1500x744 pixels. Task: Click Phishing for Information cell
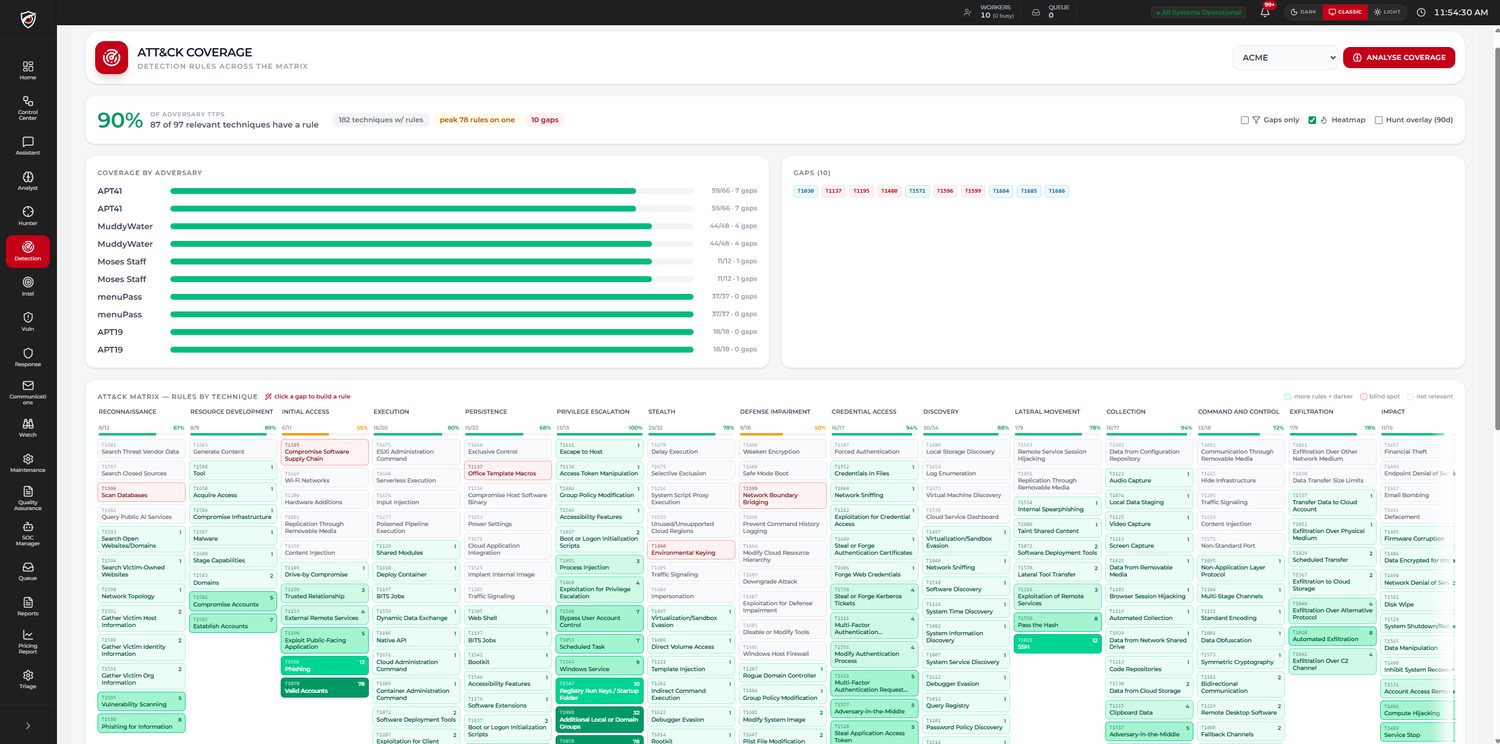141,723
